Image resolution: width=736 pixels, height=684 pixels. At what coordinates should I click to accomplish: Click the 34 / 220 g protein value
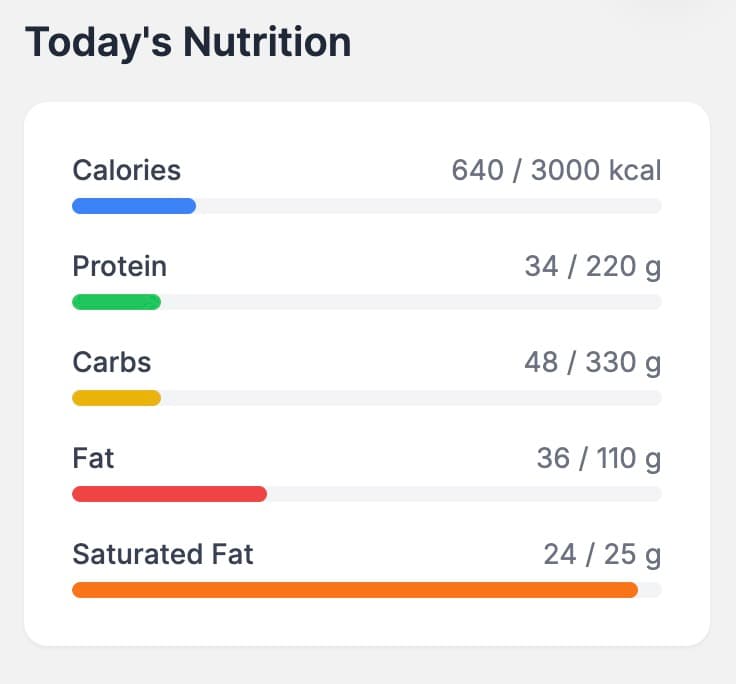593,267
